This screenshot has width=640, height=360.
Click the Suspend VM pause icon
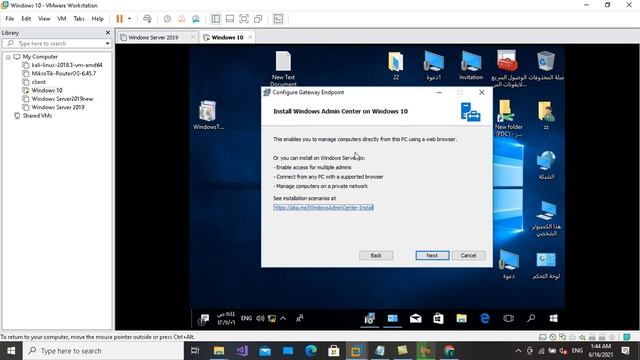pyautogui.click(x=120, y=19)
